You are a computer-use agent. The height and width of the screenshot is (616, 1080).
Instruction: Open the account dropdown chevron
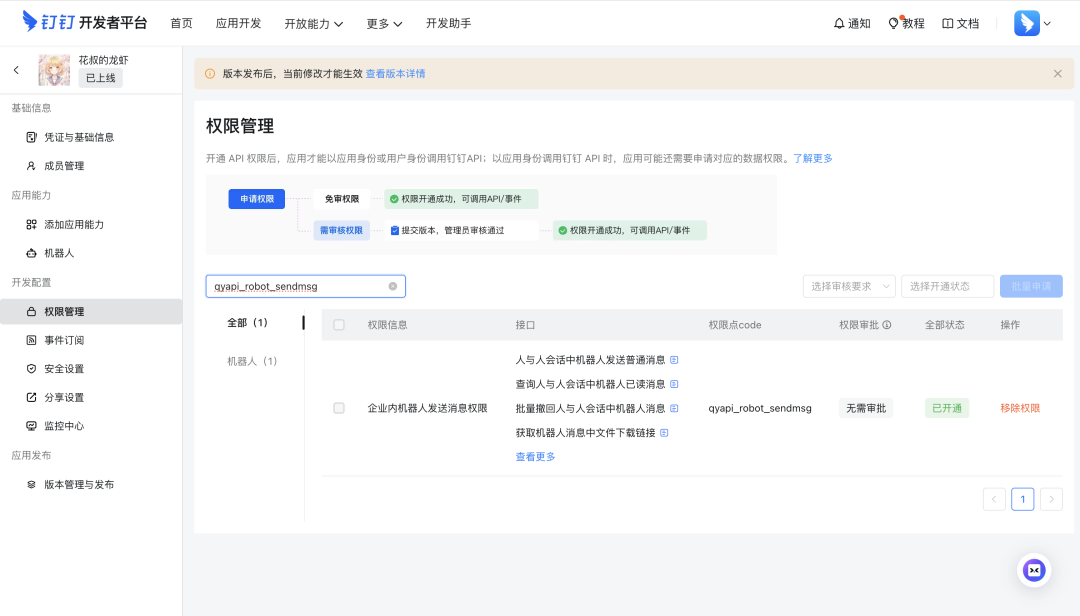(x=1047, y=23)
